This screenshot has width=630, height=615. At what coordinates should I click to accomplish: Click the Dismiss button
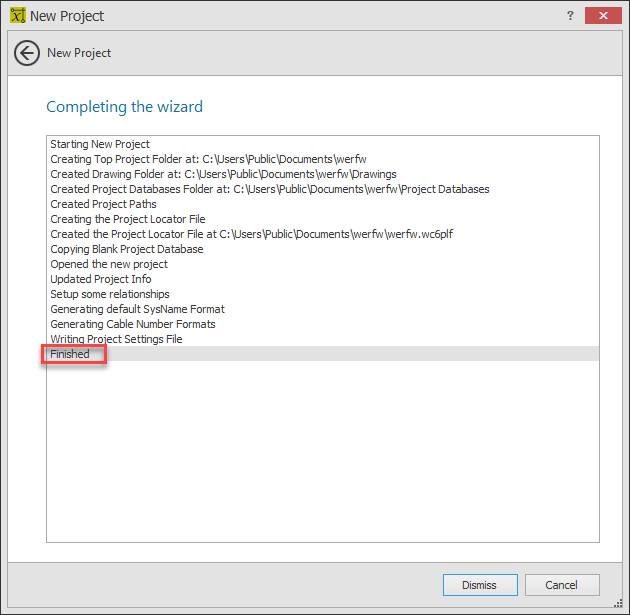[x=480, y=585]
